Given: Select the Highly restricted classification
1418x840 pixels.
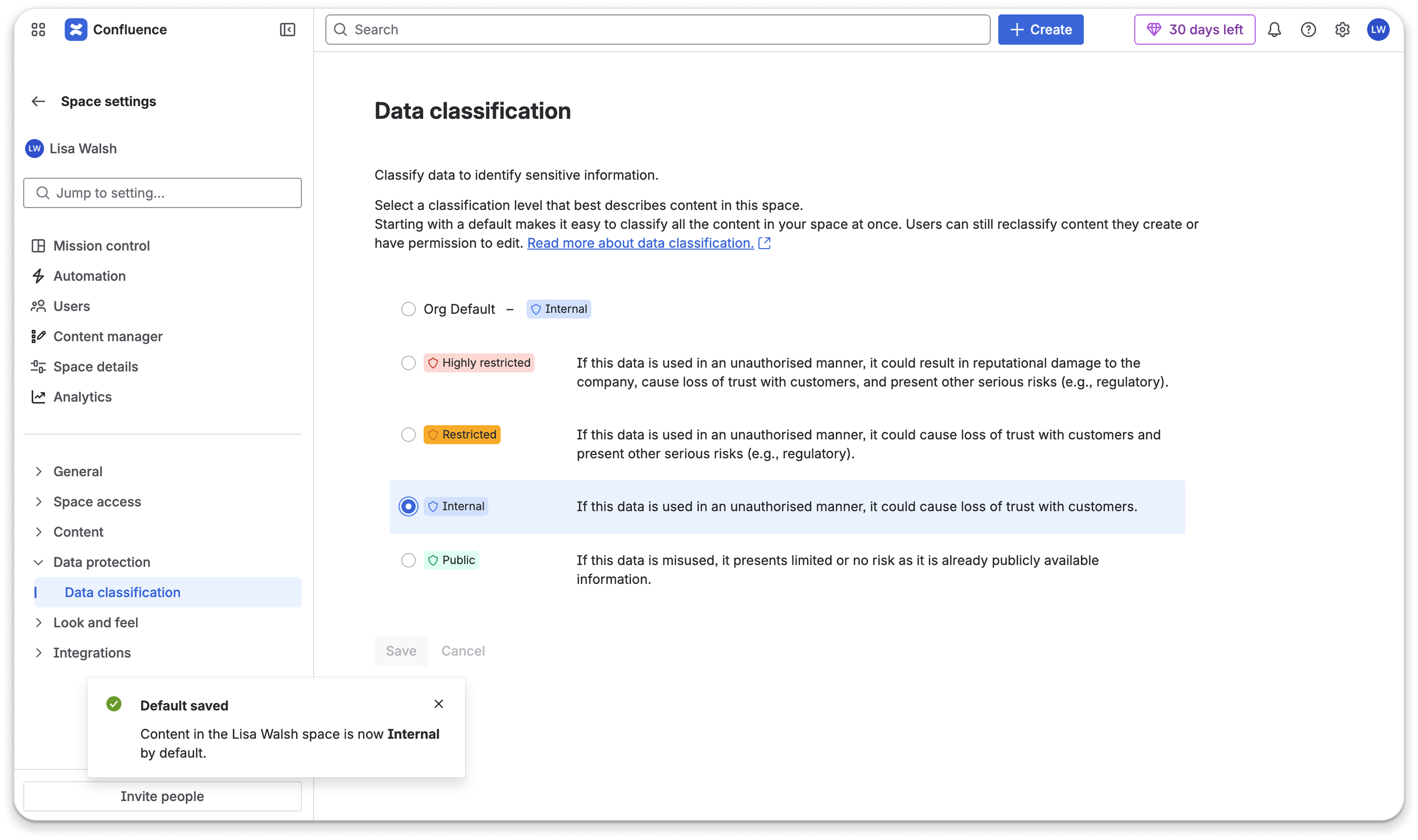Looking at the screenshot, I should pos(409,363).
